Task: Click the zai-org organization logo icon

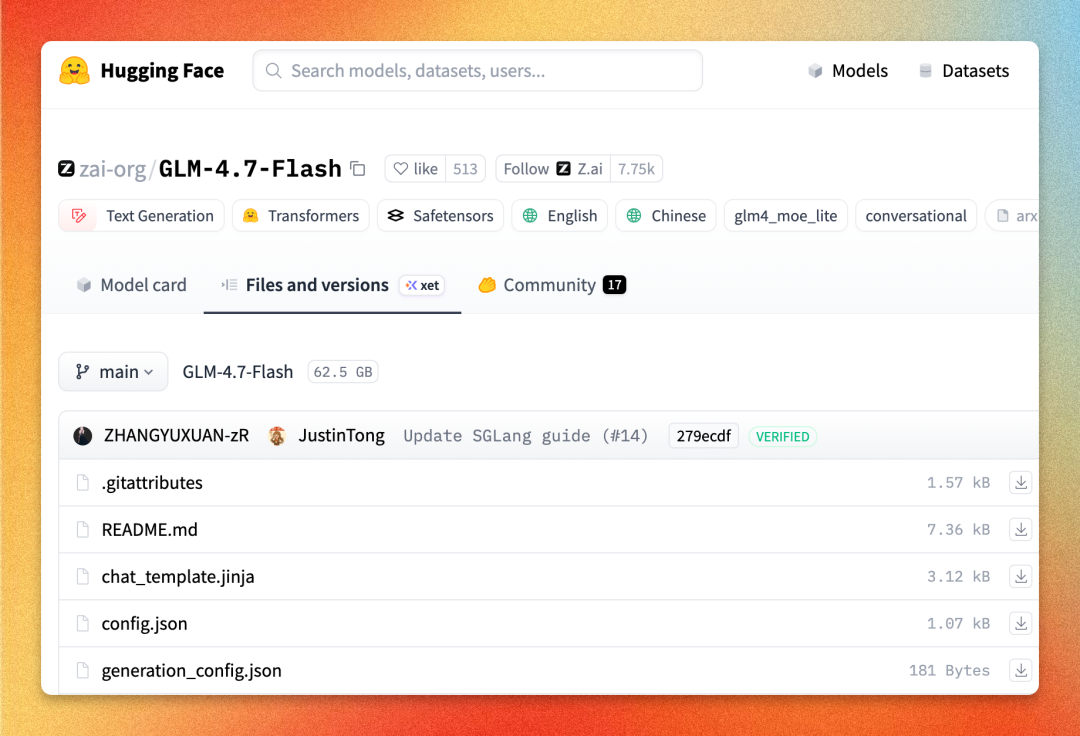Action: tap(66, 169)
